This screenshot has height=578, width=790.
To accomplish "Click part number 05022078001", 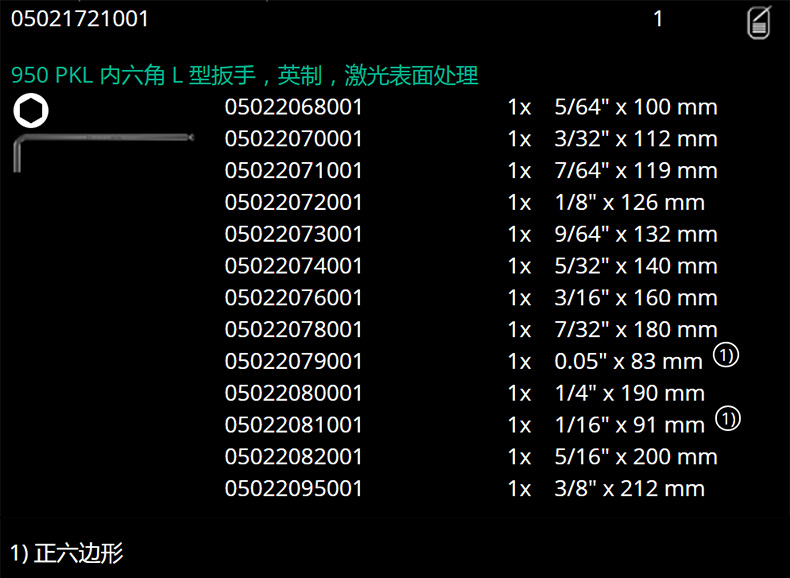I will 293,330.
